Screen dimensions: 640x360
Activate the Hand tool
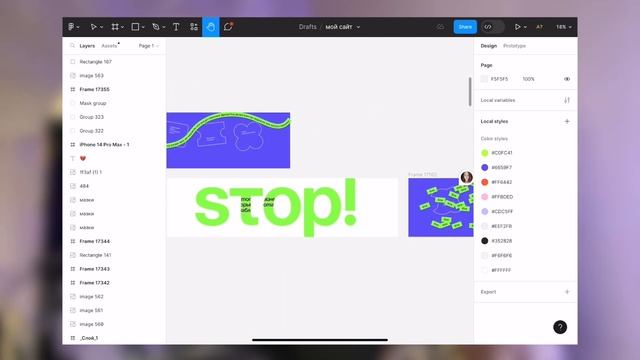click(211, 27)
